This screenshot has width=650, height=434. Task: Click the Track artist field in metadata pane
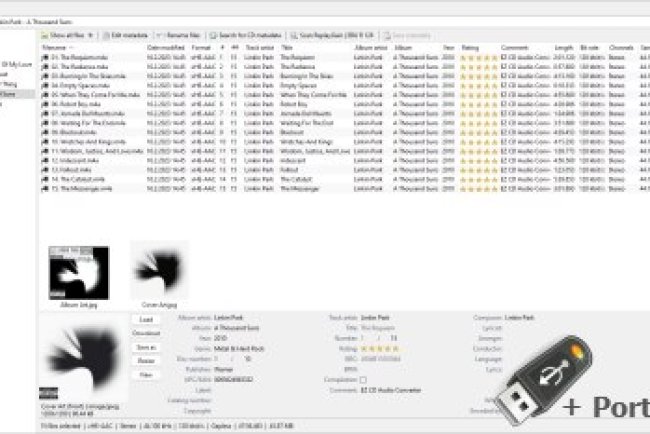[x=375, y=318]
